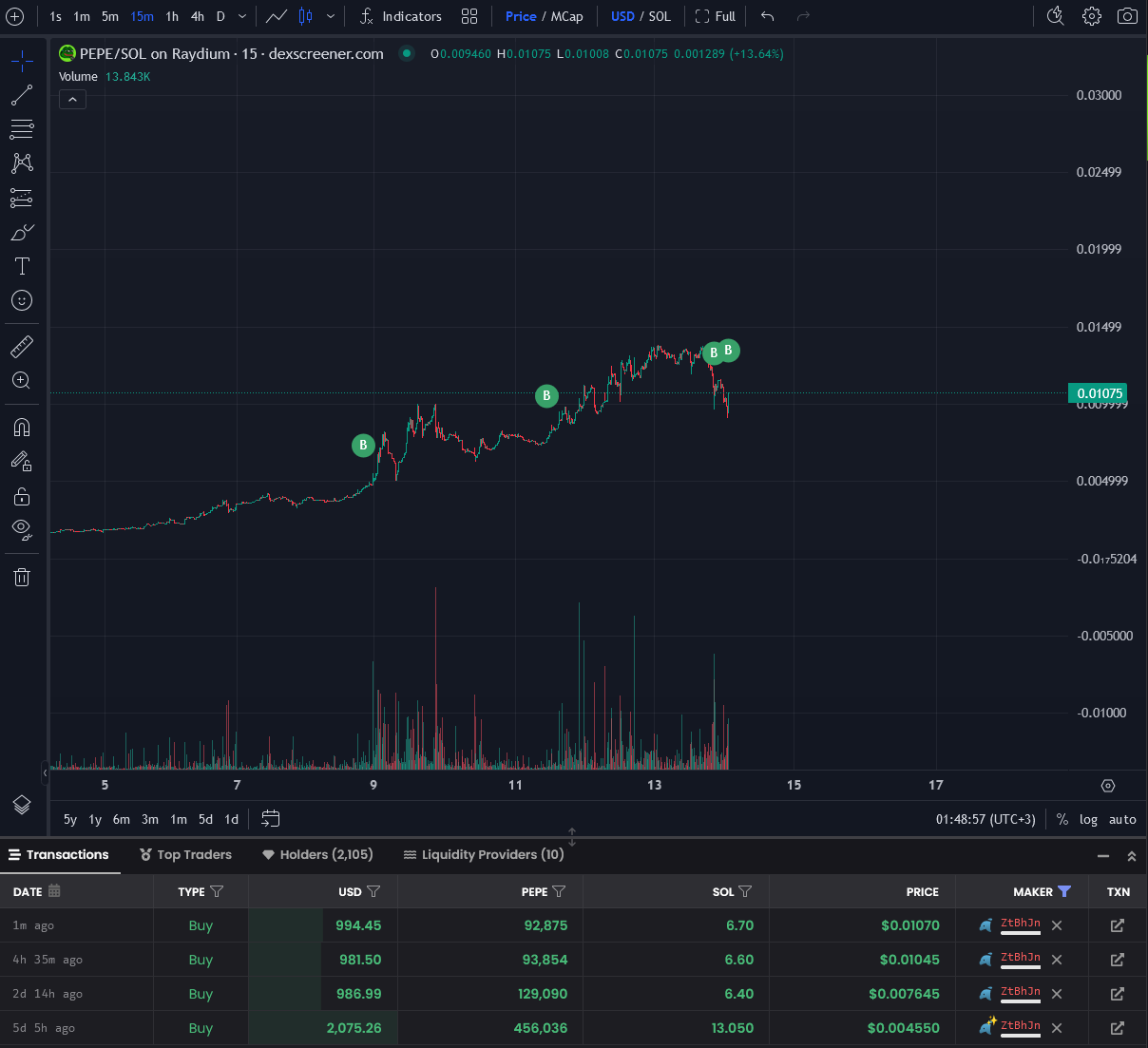Collapse the chart legend with the caret button
The width and height of the screenshot is (1148, 1048).
pos(72,99)
